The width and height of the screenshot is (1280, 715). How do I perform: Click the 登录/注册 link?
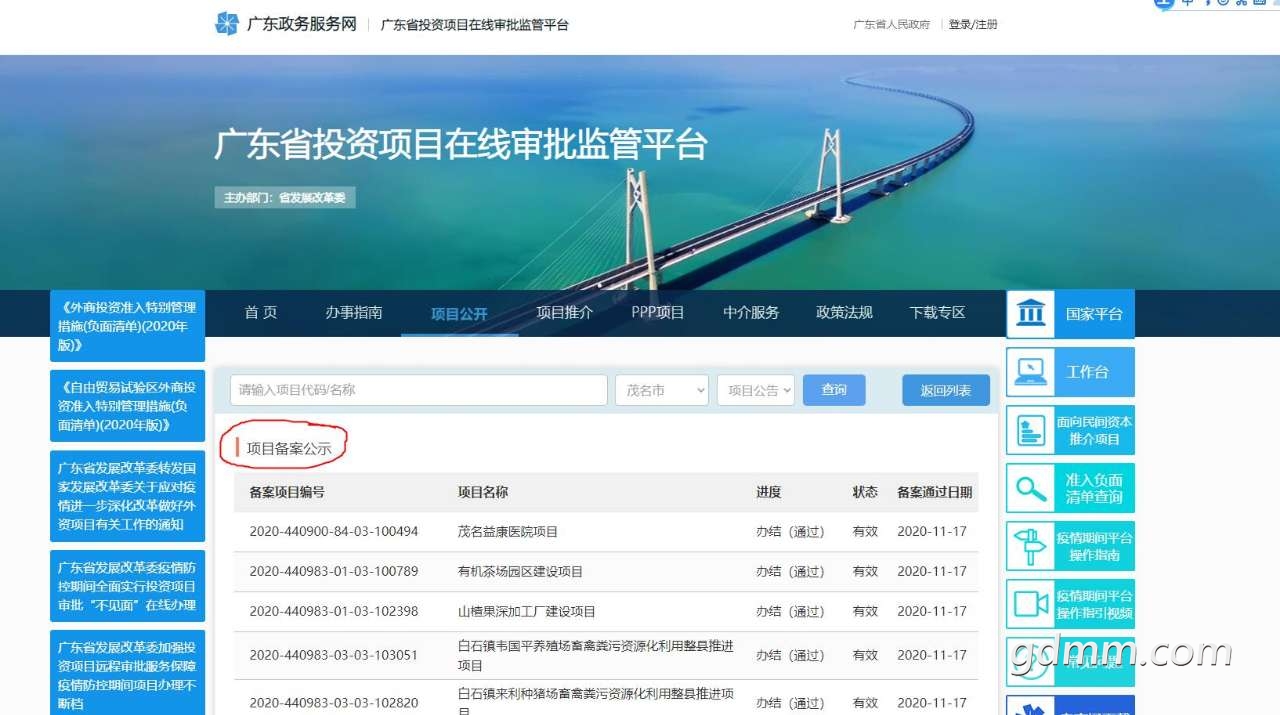pyautogui.click(x=972, y=24)
